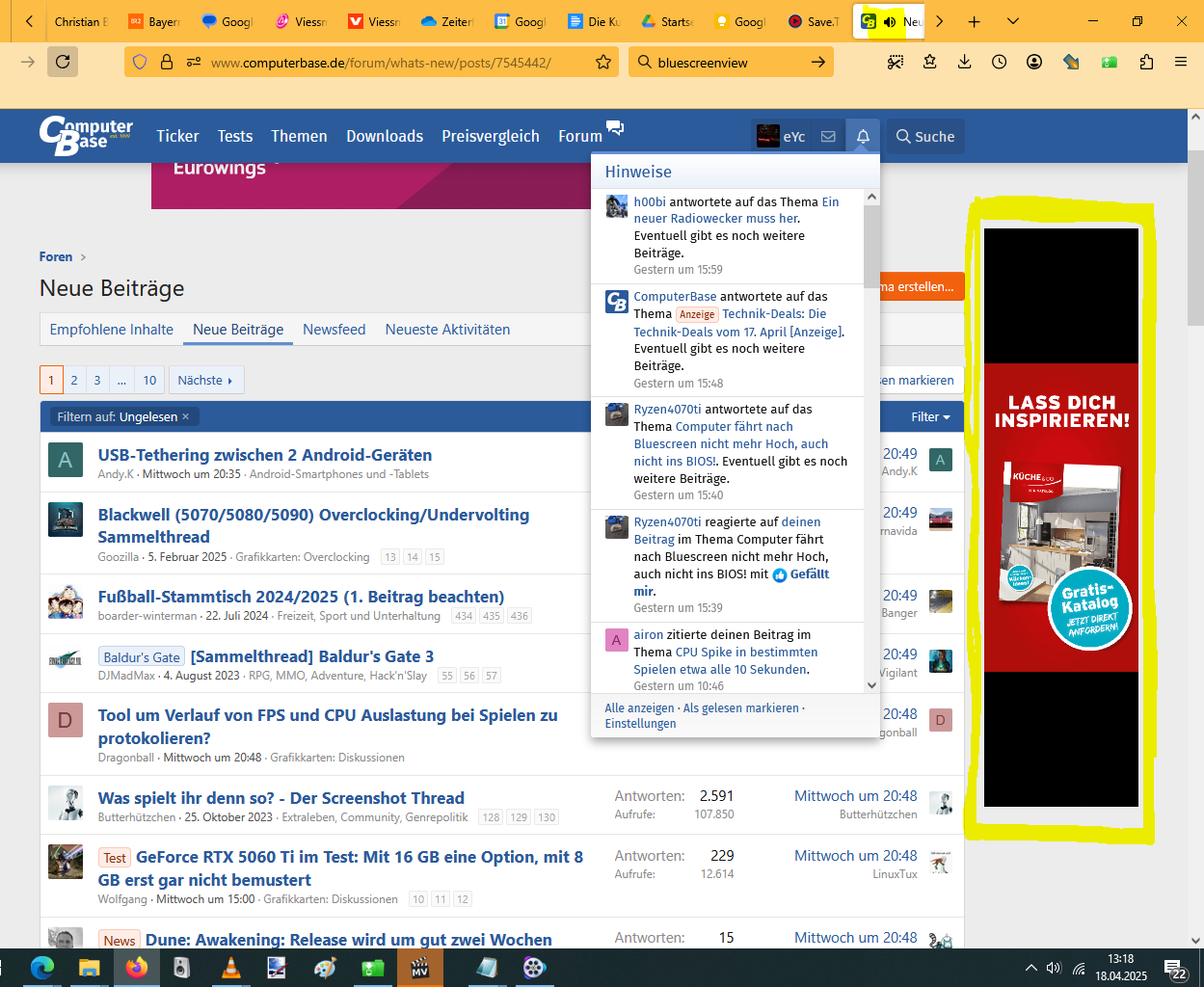Open Microsoft Edge from the taskbar
Viewport: 1204px width, 987px height.
coord(41,968)
